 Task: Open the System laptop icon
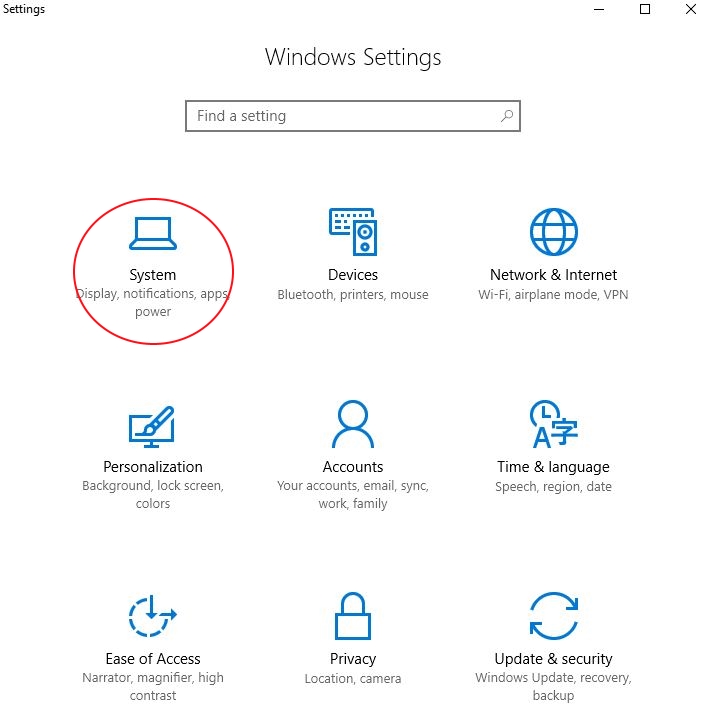point(153,233)
